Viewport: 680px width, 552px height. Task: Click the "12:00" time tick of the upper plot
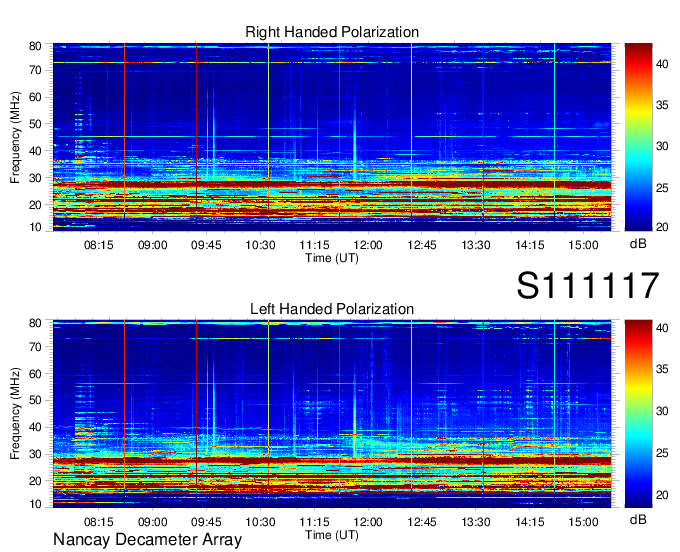pyautogui.click(x=368, y=245)
